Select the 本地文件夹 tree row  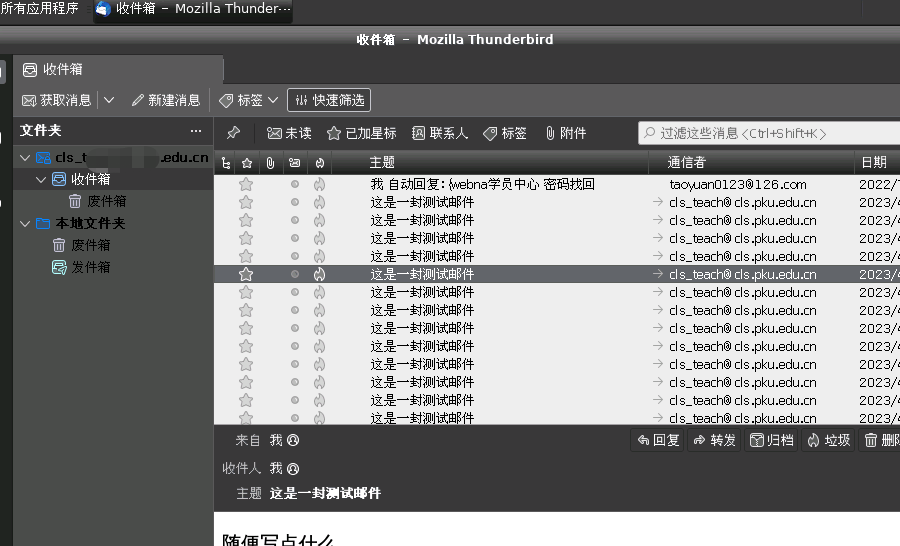click(x=114, y=223)
